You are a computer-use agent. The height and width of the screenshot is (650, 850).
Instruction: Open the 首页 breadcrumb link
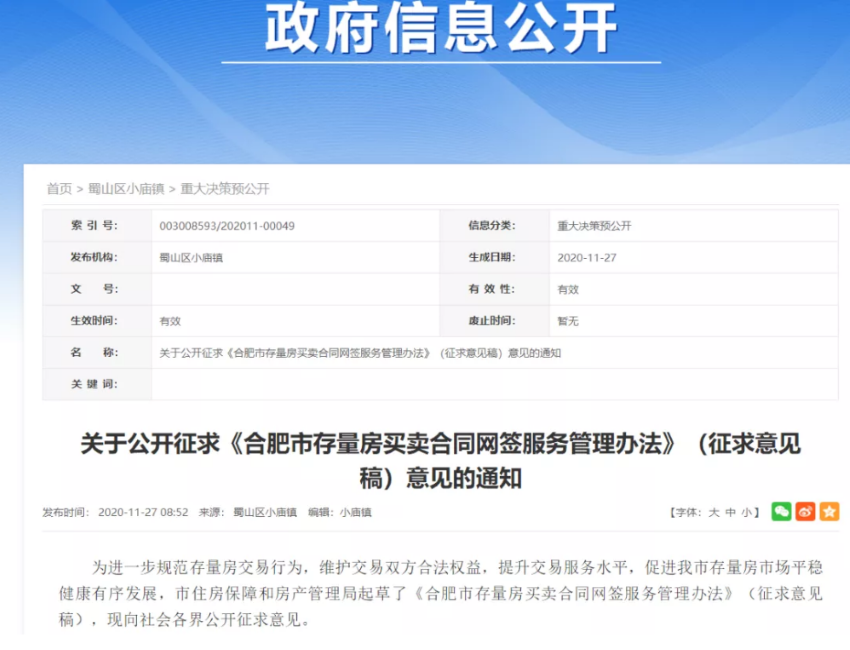pos(59,189)
